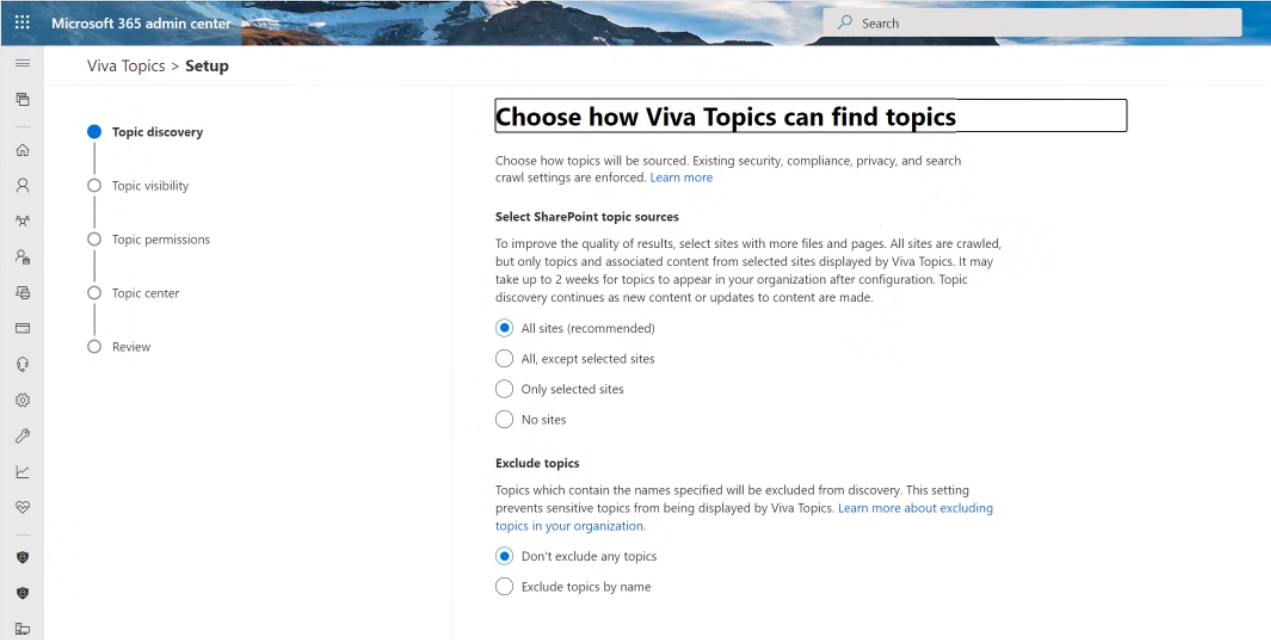Jump to the Review step

click(x=131, y=346)
